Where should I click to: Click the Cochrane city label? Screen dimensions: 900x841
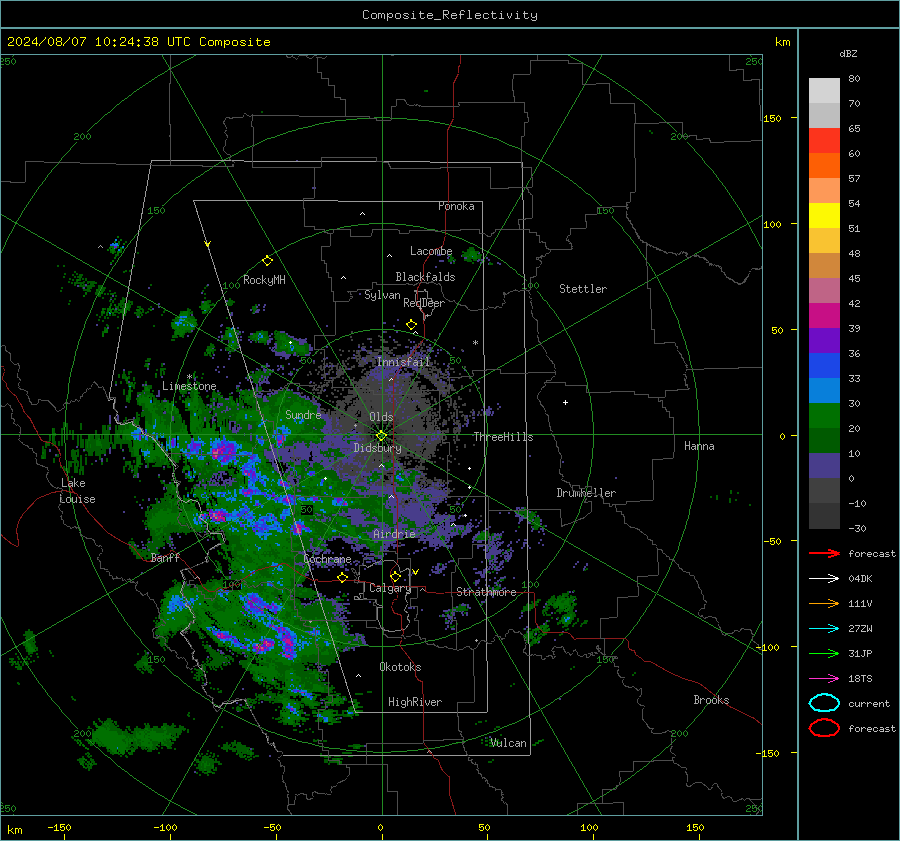[x=327, y=559]
